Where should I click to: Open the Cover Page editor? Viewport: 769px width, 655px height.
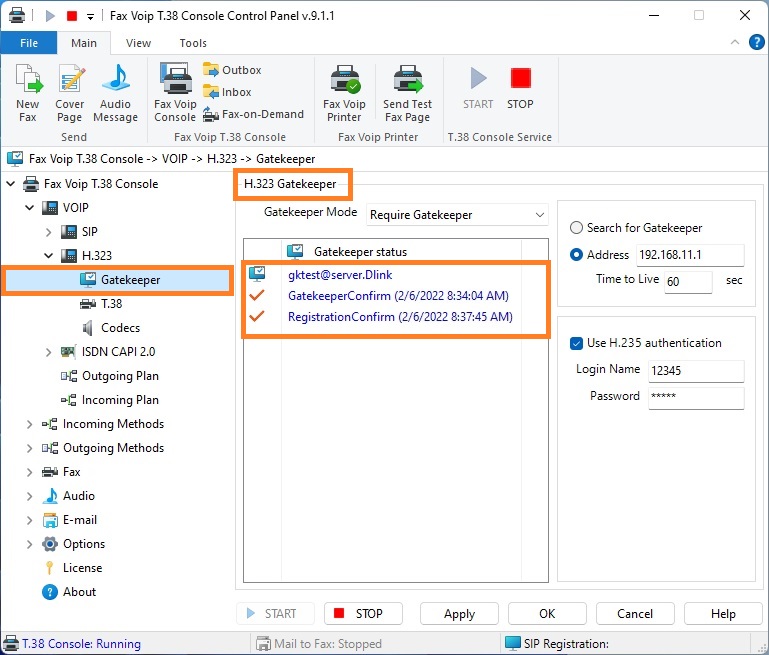(70, 93)
